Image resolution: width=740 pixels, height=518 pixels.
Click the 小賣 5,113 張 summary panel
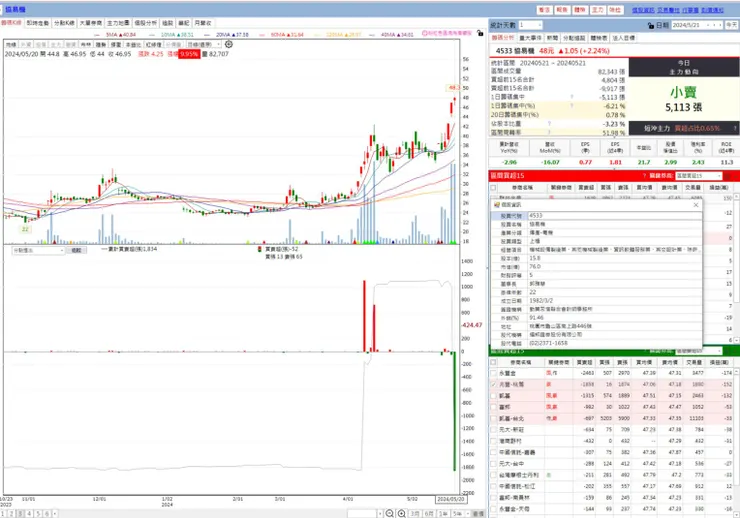click(x=684, y=100)
